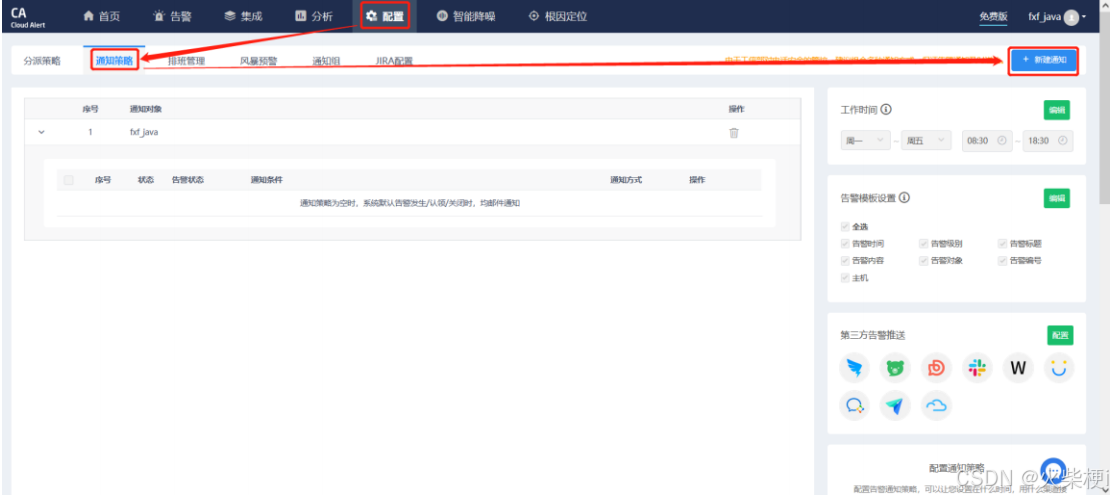The image size is (1113, 498).
Task: Click the smiley face push icon
Action: click(x=1060, y=367)
